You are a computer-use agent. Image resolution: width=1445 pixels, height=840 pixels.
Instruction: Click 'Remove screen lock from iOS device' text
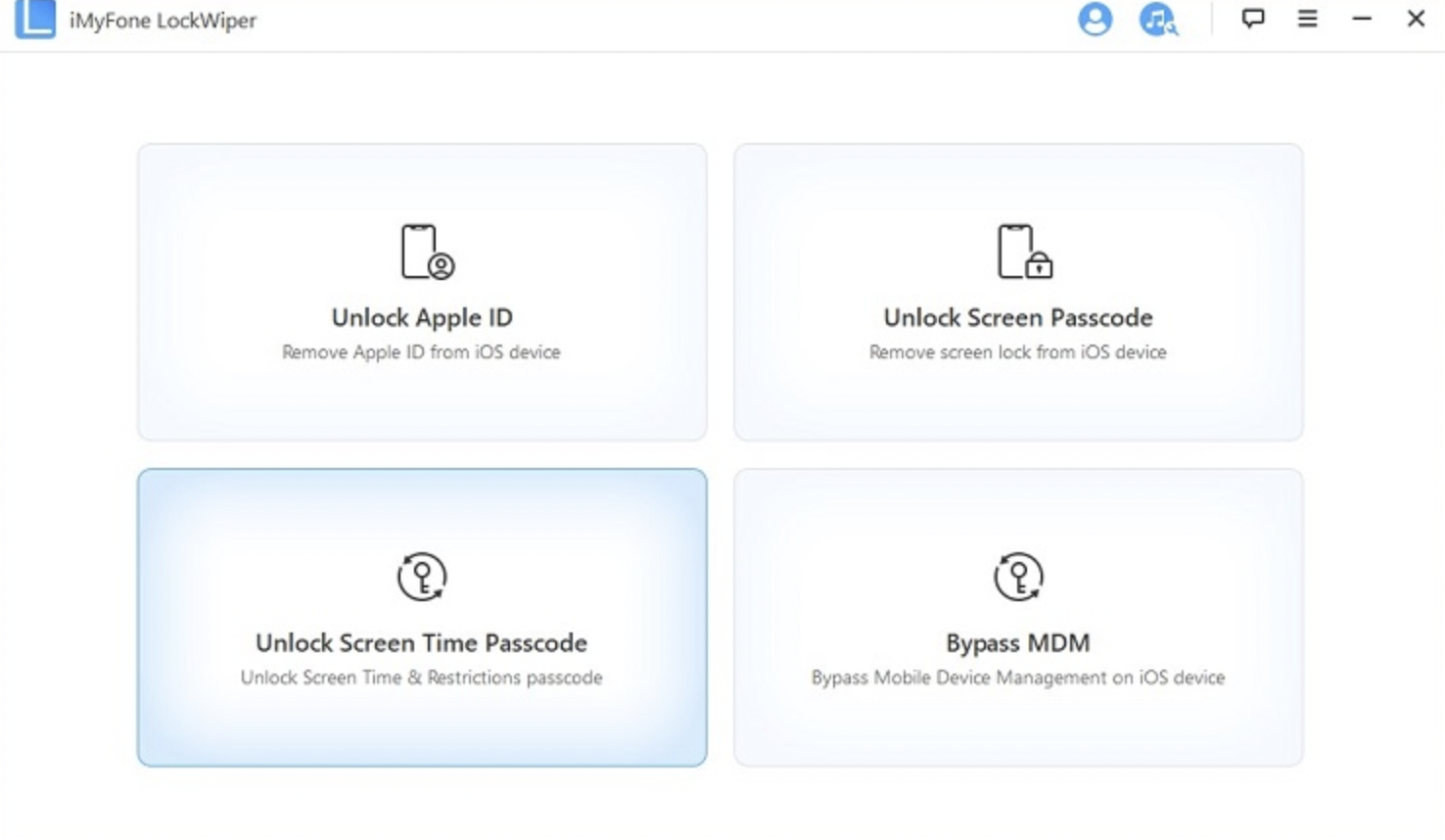pos(1018,352)
